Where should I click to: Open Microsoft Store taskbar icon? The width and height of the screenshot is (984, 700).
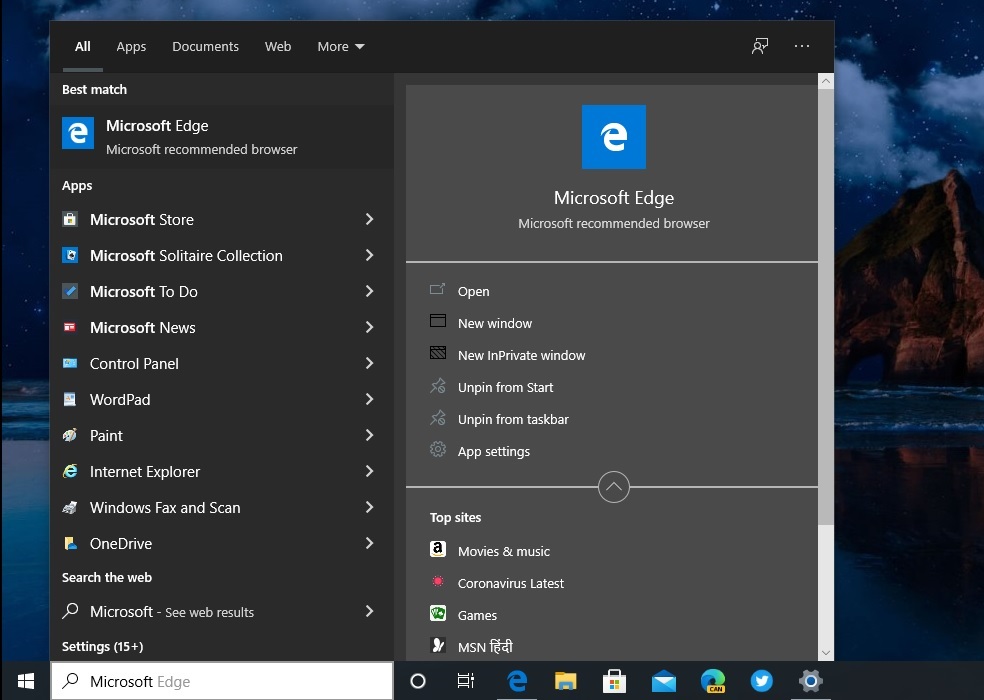[x=614, y=681]
